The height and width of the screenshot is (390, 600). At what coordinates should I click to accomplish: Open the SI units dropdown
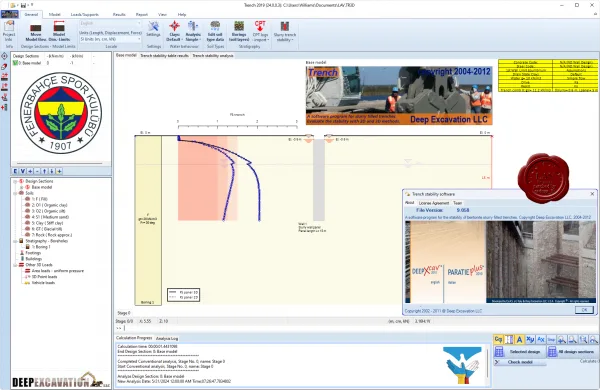(x=110, y=39)
